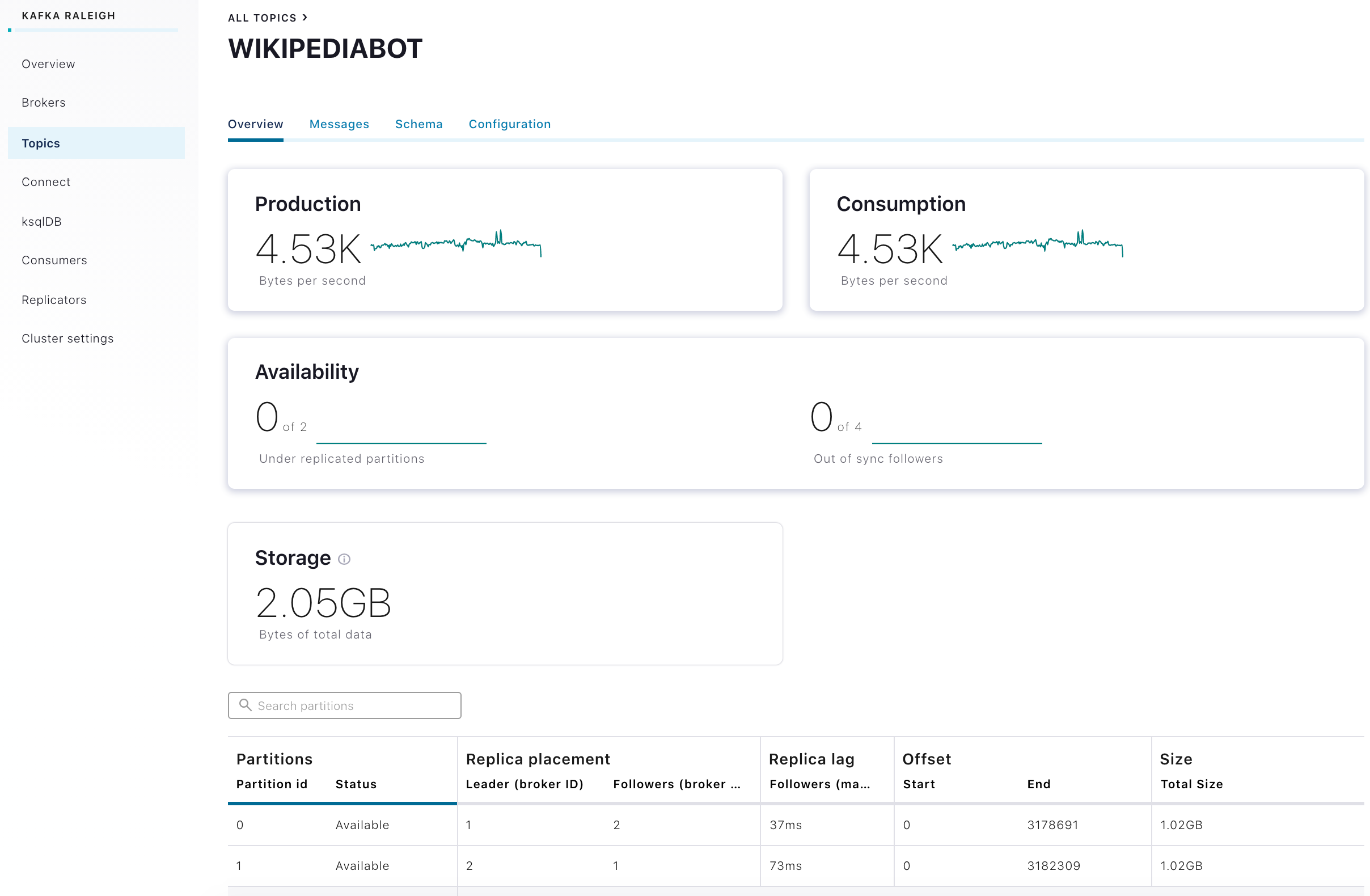Open ksqlDB from the sidebar
Image resolution: width=1370 pixels, height=896 pixels.
pos(41,222)
